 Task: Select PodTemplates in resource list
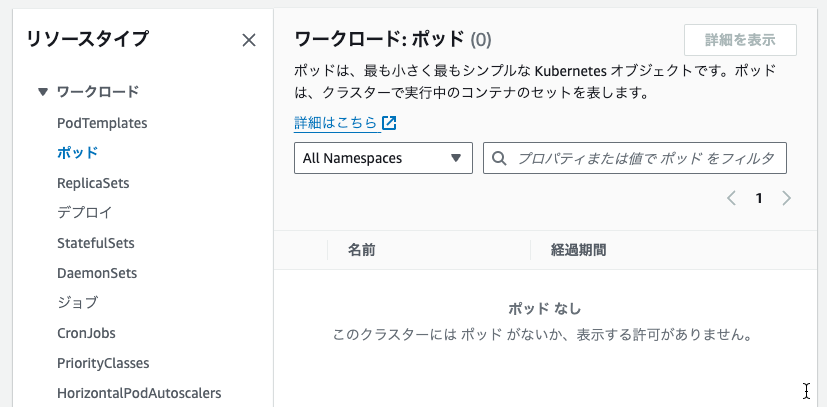pos(102,123)
